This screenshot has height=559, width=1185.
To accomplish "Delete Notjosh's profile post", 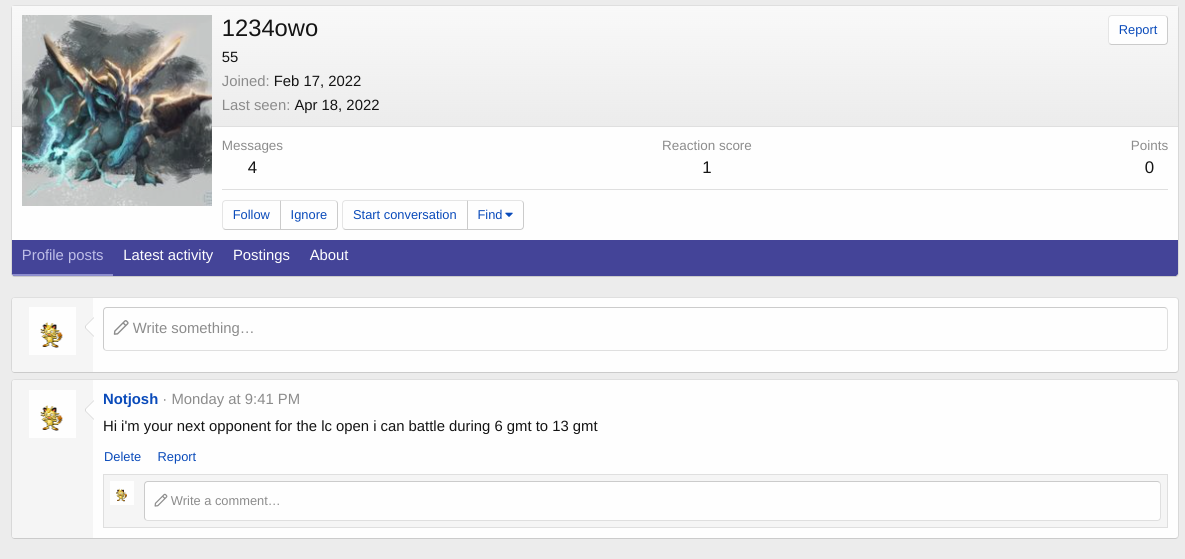I will 122,457.
